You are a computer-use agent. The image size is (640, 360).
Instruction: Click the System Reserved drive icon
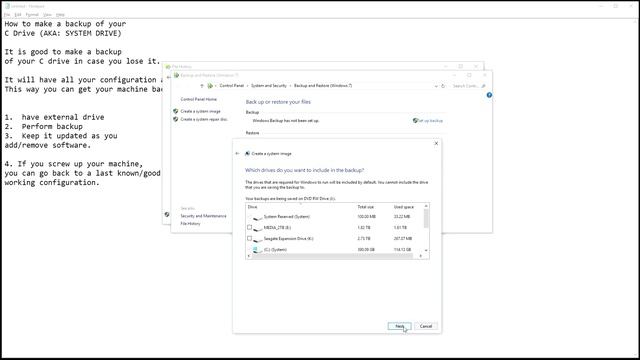(x=257, y=217)
